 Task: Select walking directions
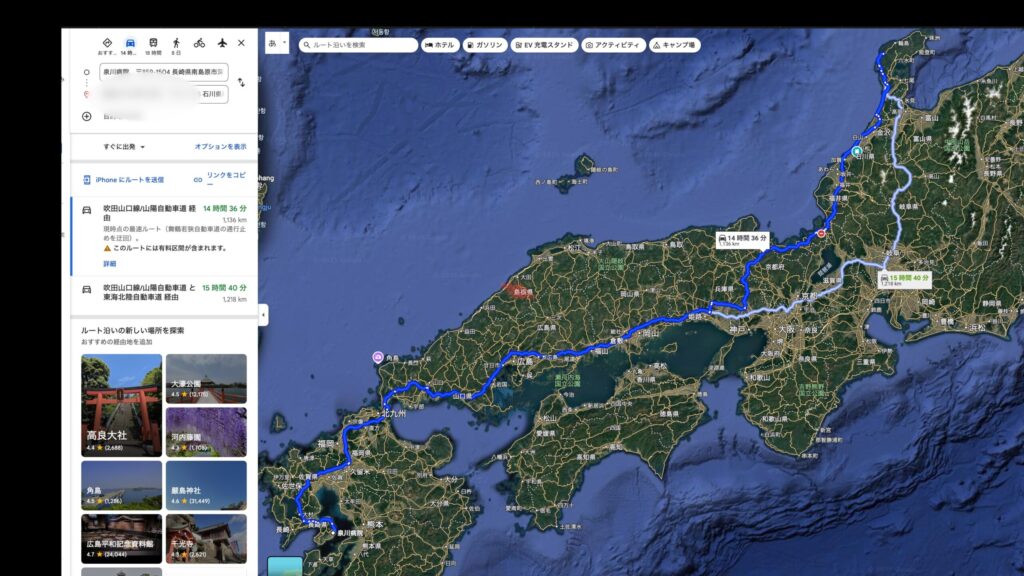point(176,43)
